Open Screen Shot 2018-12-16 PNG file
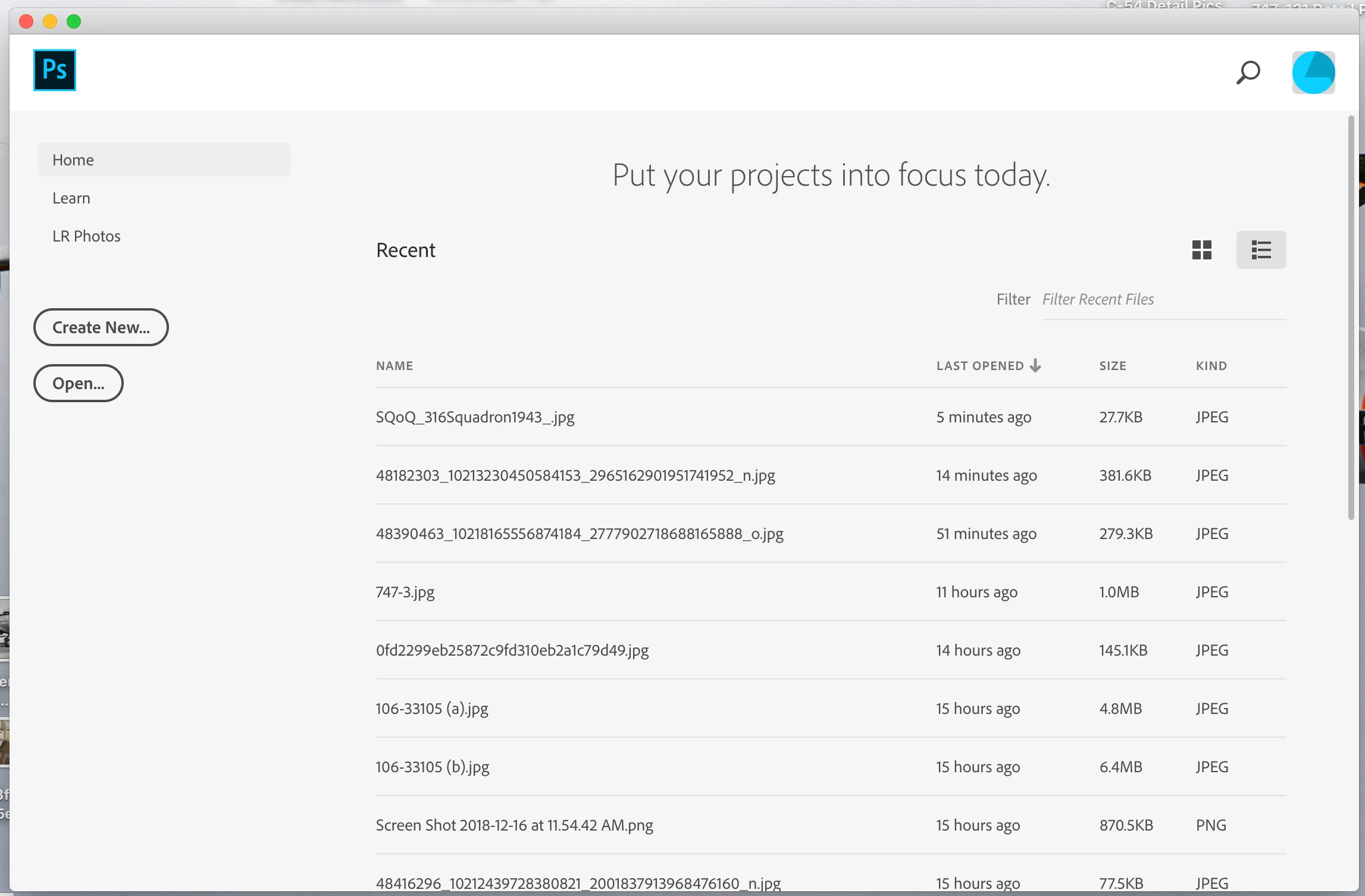Screen dimensions: 1365x896 [514, 825]
